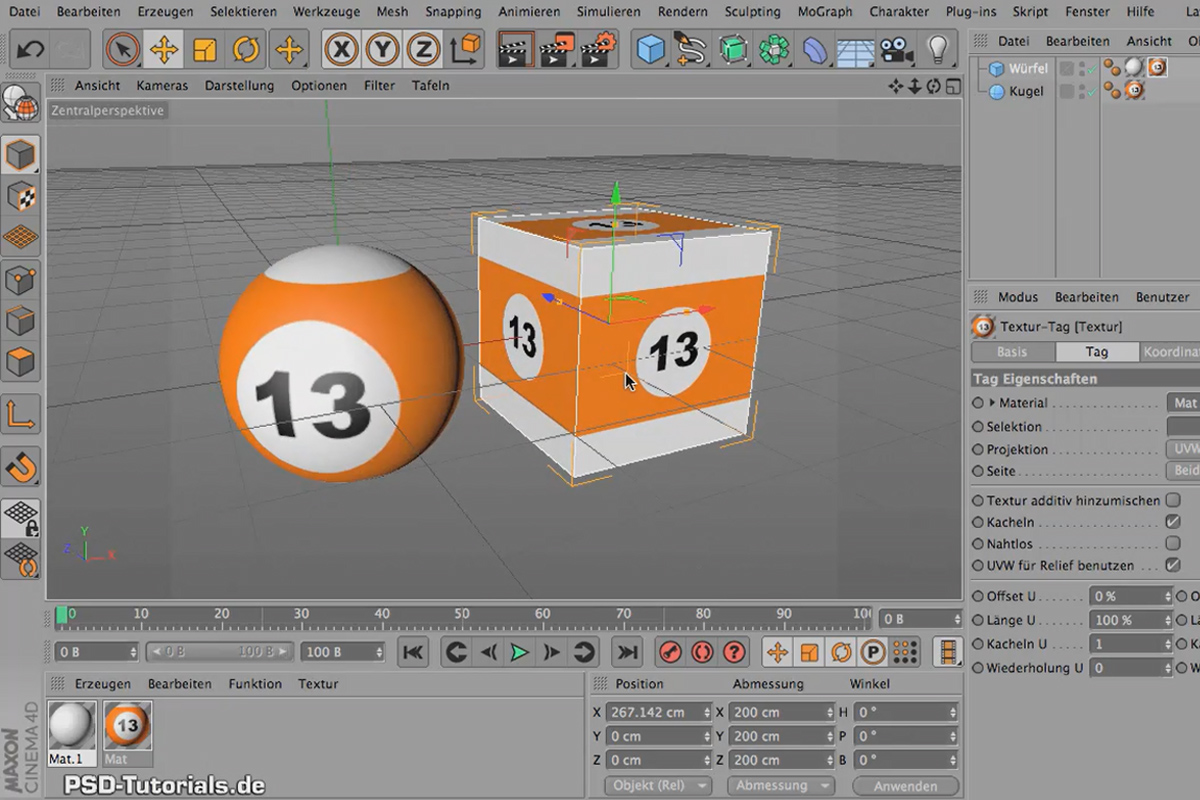The width and height of the screenshot is (1200, 800).
Task: Select the Move tool in top toolbar
Action: pyautogui.click(x=164, y=49)
